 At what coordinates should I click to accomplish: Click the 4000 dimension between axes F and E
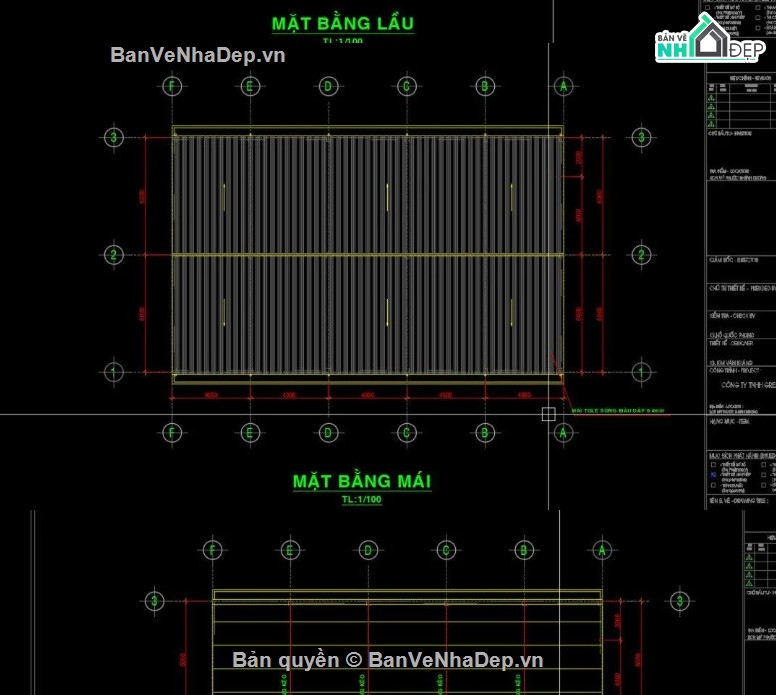pos(211,395)
